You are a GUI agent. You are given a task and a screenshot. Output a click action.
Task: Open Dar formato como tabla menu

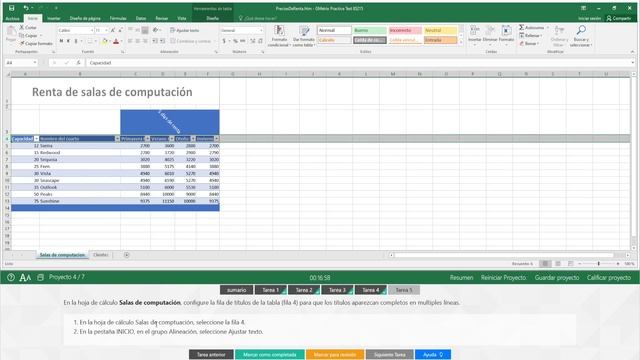click(x=304, y=36)
